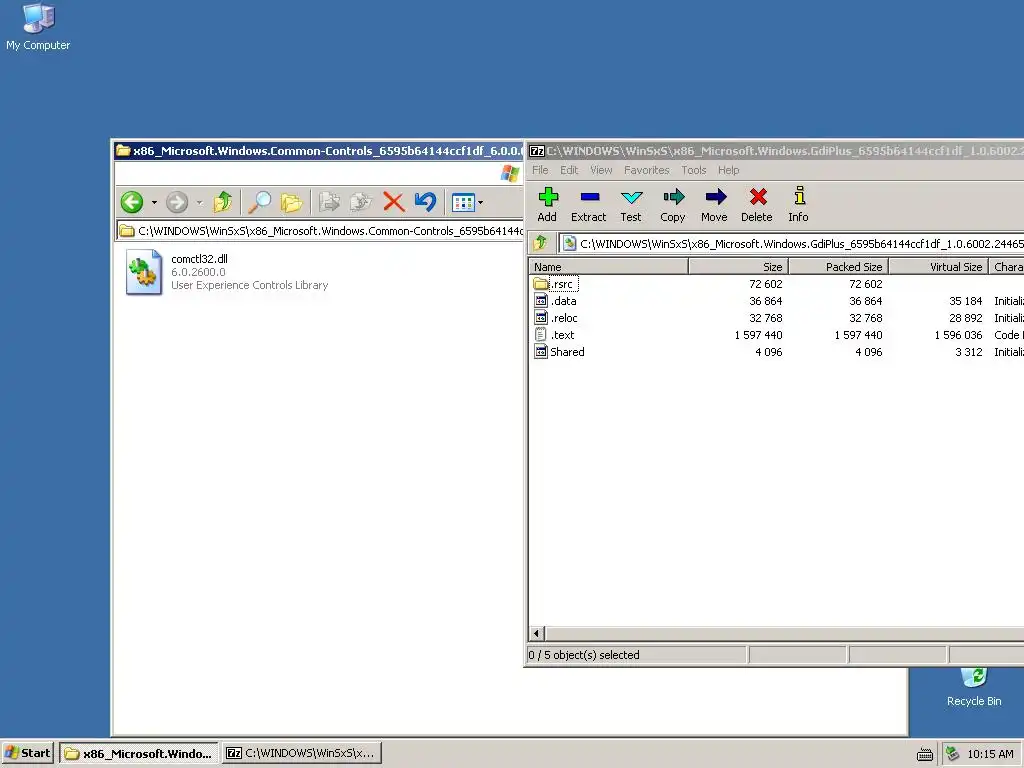
Task: Click the Add button in 7-Zip
Action: [x=547, y=204]
